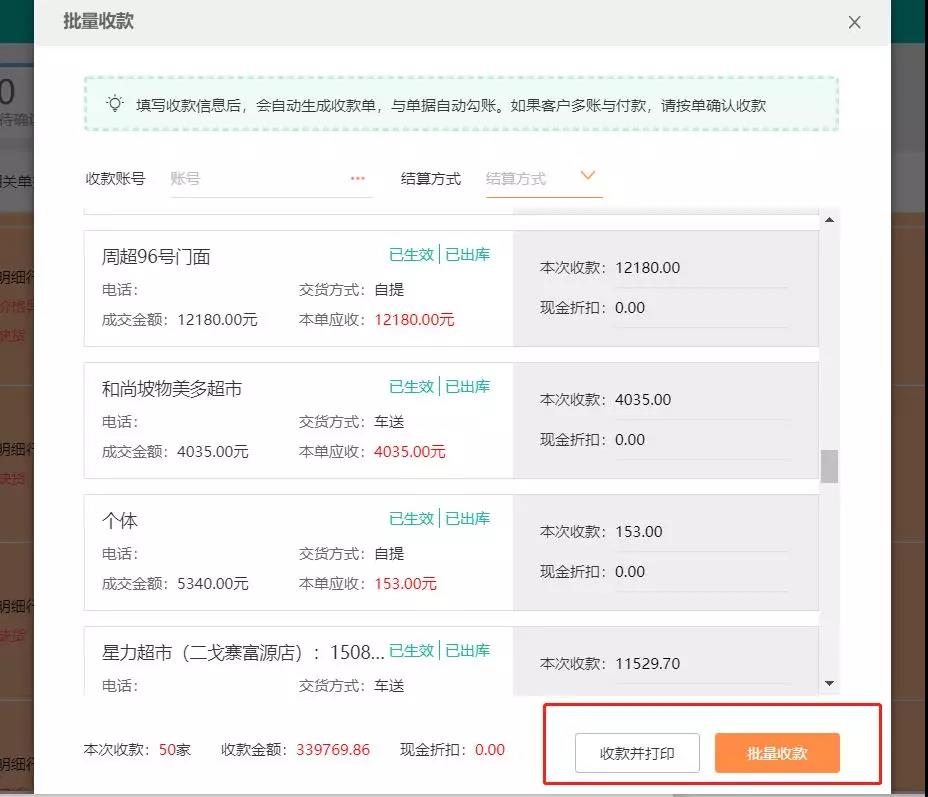
Task: Edit 本次收款 amount 153.00 for 个体
Action: point(700,532)
